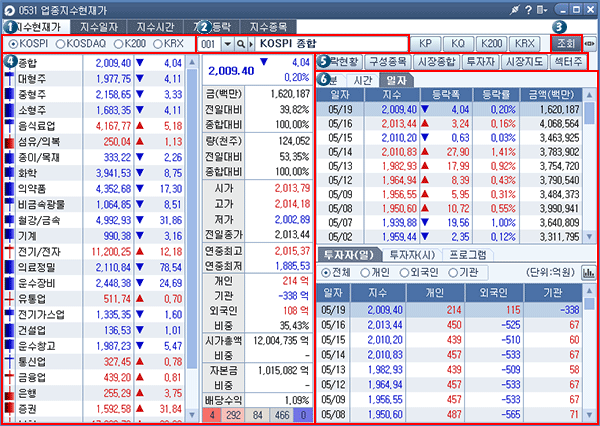This screenshot has width=600, height=426.
Task: Switch to 지수종목 tab
Action: pyautogui.click(x=268, y=27)
